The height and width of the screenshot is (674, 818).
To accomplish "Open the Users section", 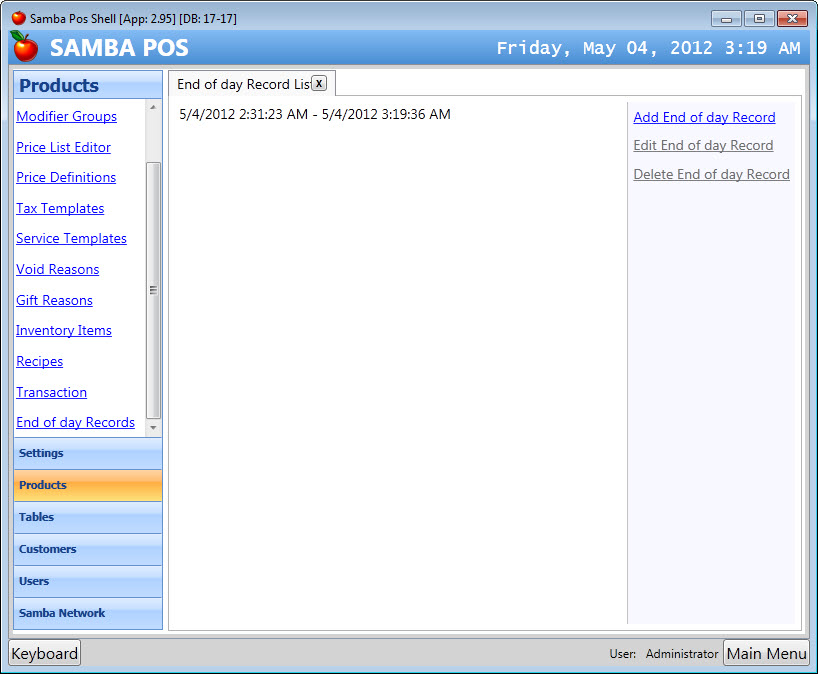I will [88, 581].
